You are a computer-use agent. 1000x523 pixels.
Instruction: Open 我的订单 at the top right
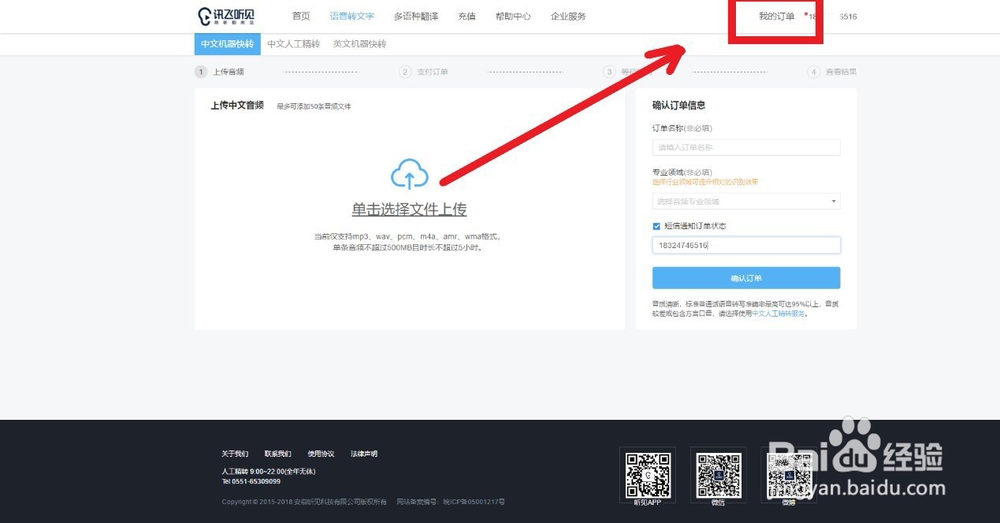click(776, 17)
